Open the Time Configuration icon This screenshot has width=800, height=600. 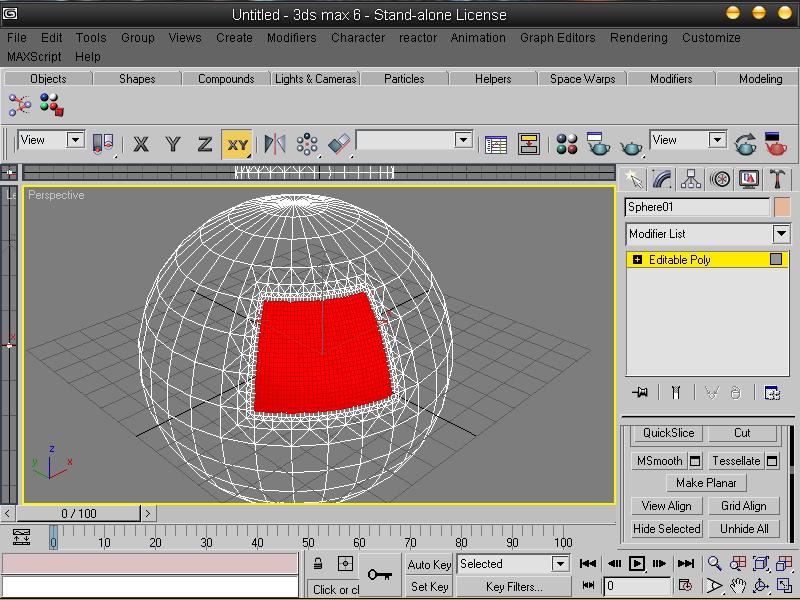click(x=685, y=585)
